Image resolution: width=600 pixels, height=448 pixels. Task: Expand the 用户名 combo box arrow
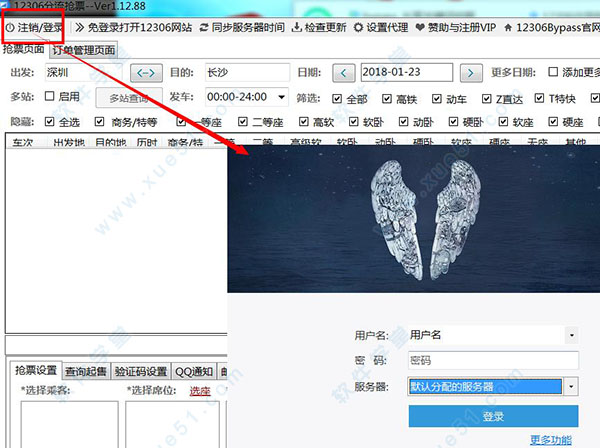click(572, 335)
